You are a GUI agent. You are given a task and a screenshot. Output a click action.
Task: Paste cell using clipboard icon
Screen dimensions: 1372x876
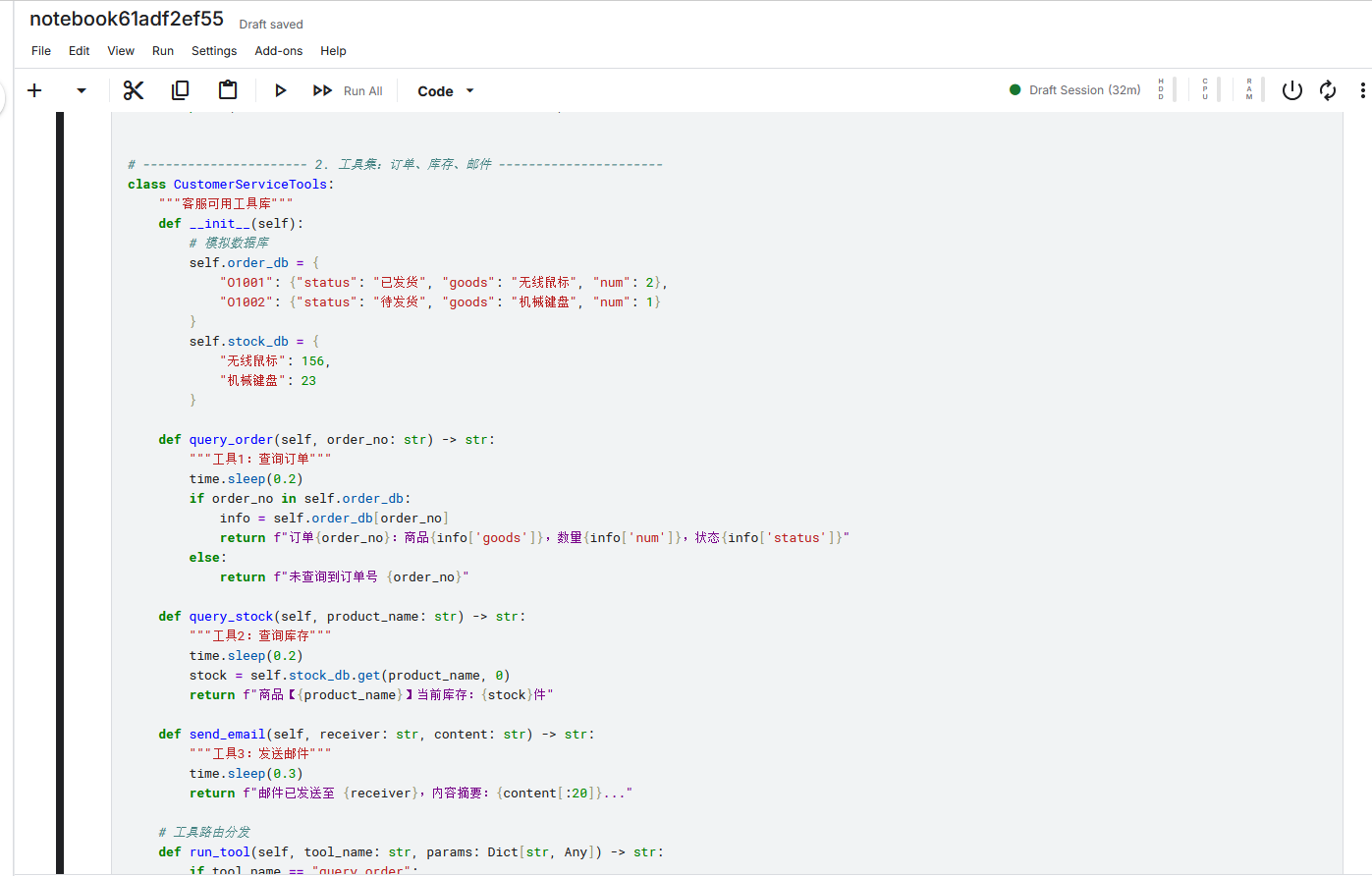tap(228, 90)
